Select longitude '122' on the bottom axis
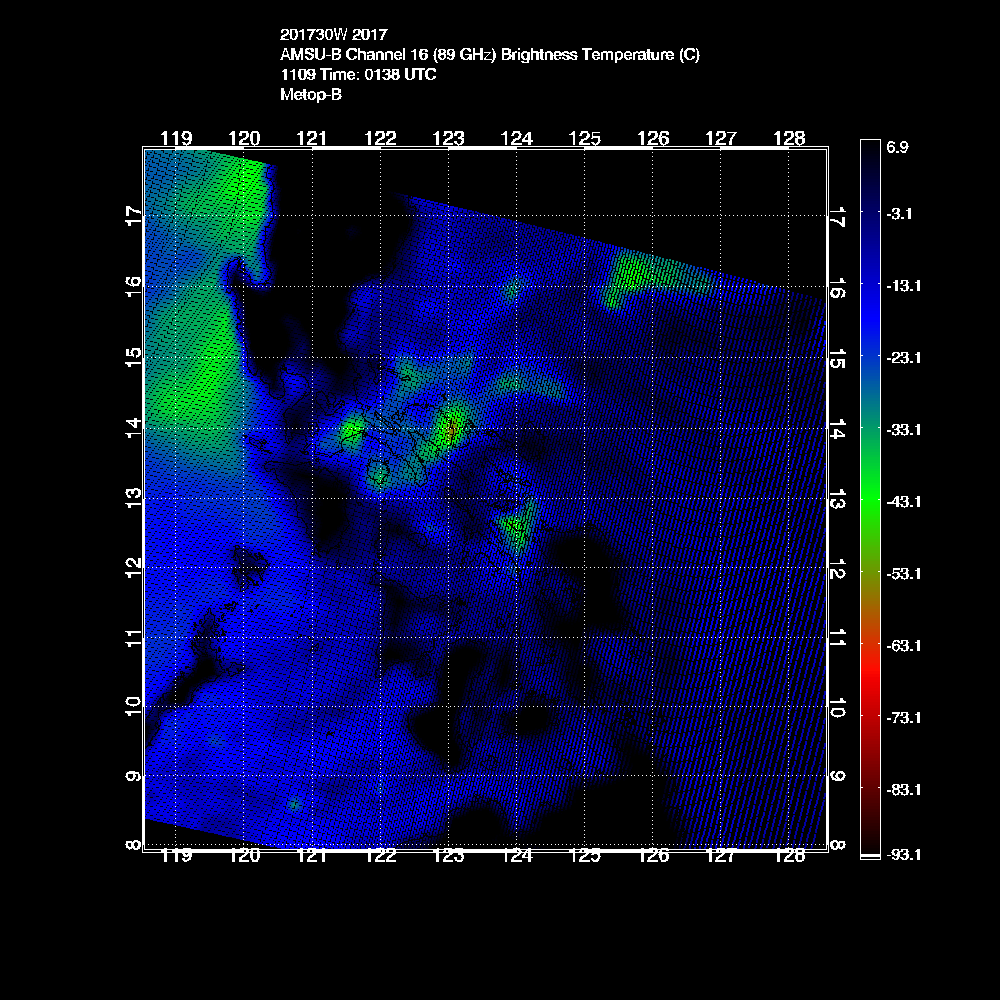This screenshot has height=1000, width=1000. [381, 856]
